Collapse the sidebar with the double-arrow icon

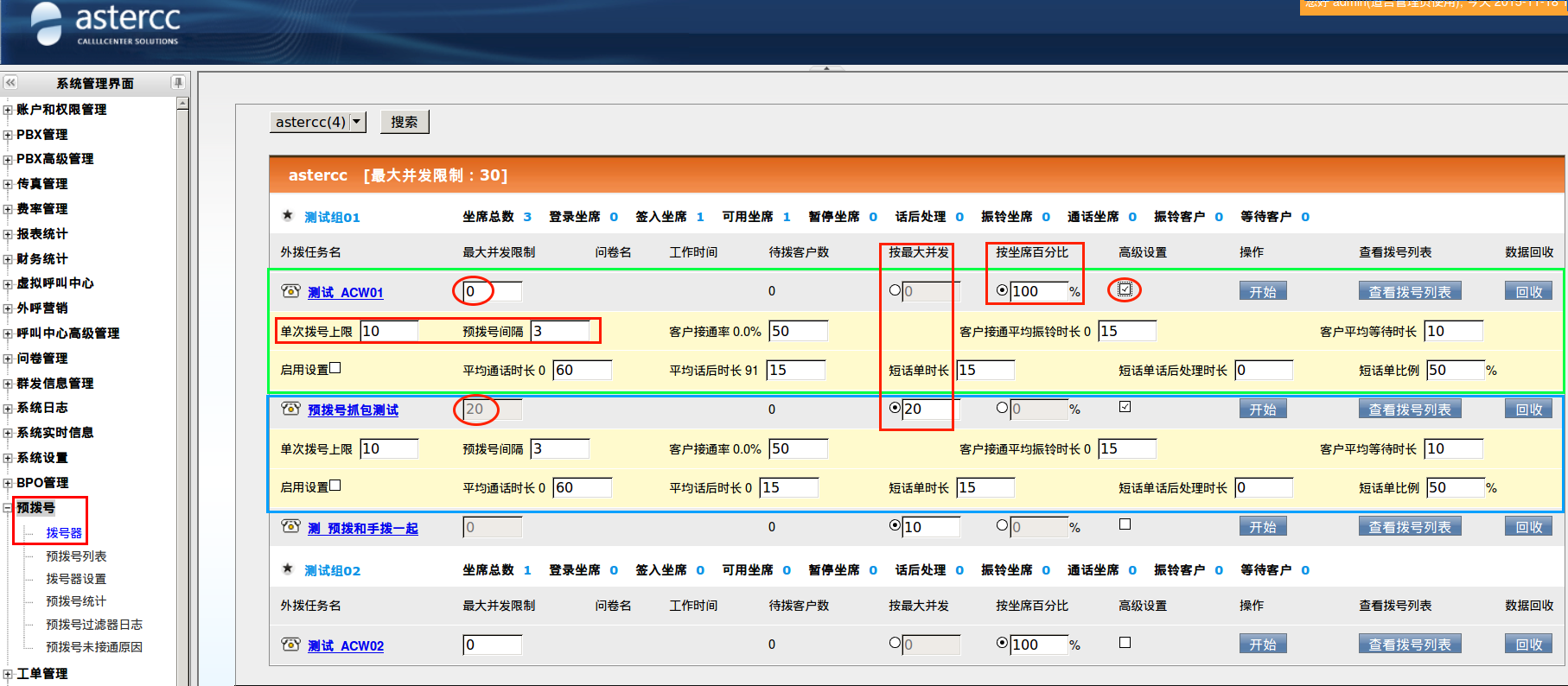pos(10,83)
